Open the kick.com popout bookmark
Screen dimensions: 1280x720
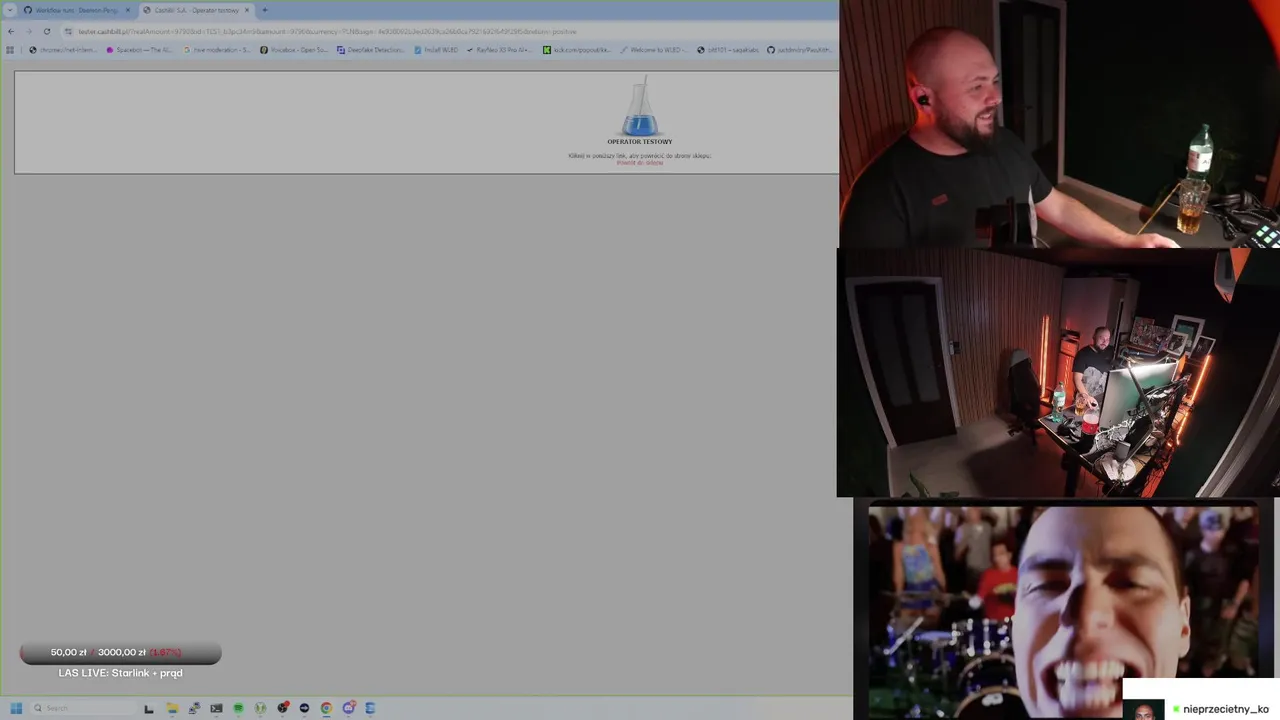576,49
